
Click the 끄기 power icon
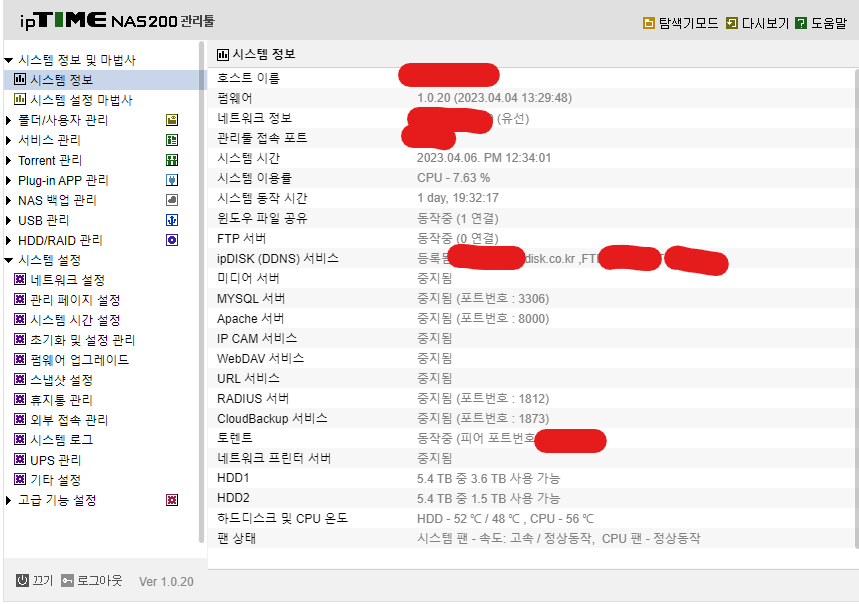[22, 580]
